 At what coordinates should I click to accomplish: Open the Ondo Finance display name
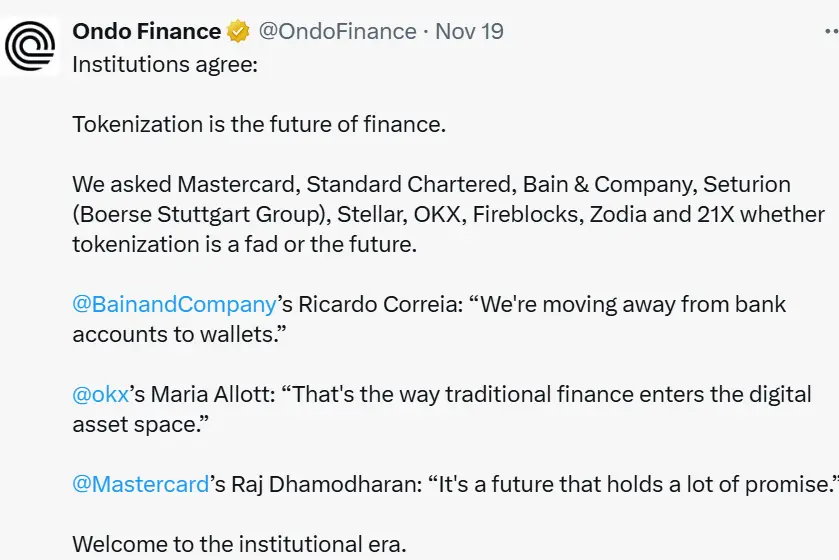pyautogui.click(x=146, y=32)
